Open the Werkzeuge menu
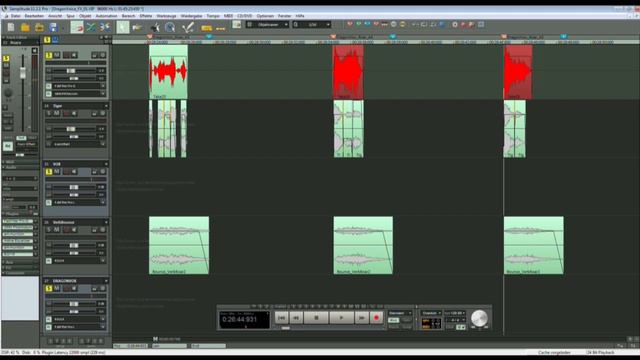Image resolution: width=640 pixels, height=360 pixels. 167,16
